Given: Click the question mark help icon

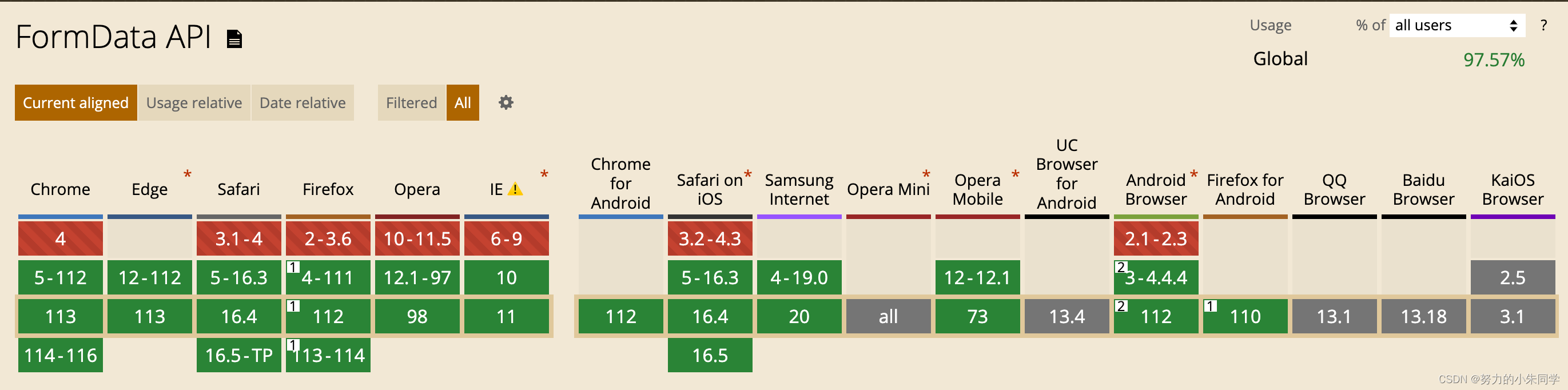Looking at the screenshot, I should (1543, 26).
